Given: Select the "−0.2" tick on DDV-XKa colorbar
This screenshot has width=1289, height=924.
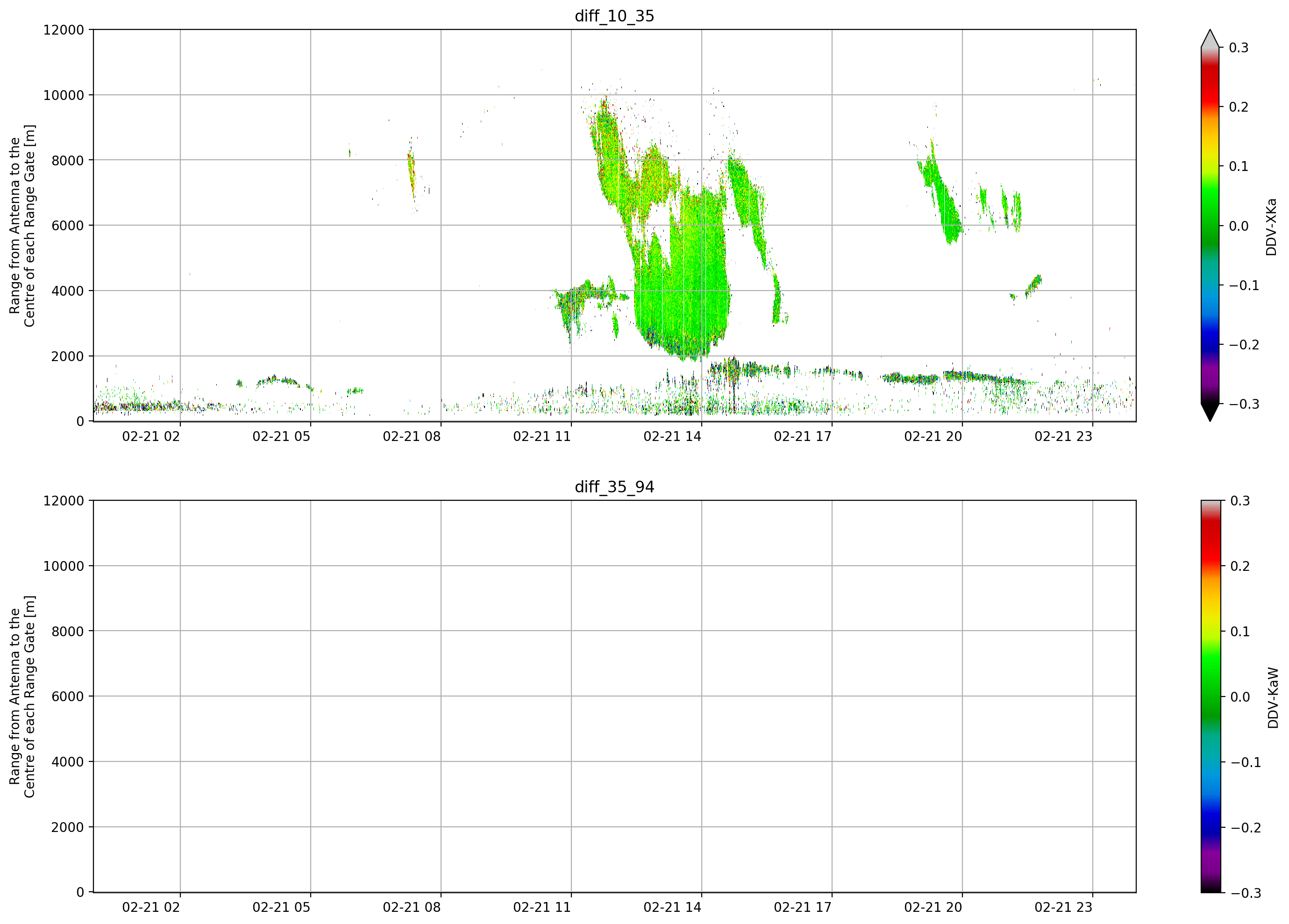Looking at the screenshot, I should click(1244, 345).
